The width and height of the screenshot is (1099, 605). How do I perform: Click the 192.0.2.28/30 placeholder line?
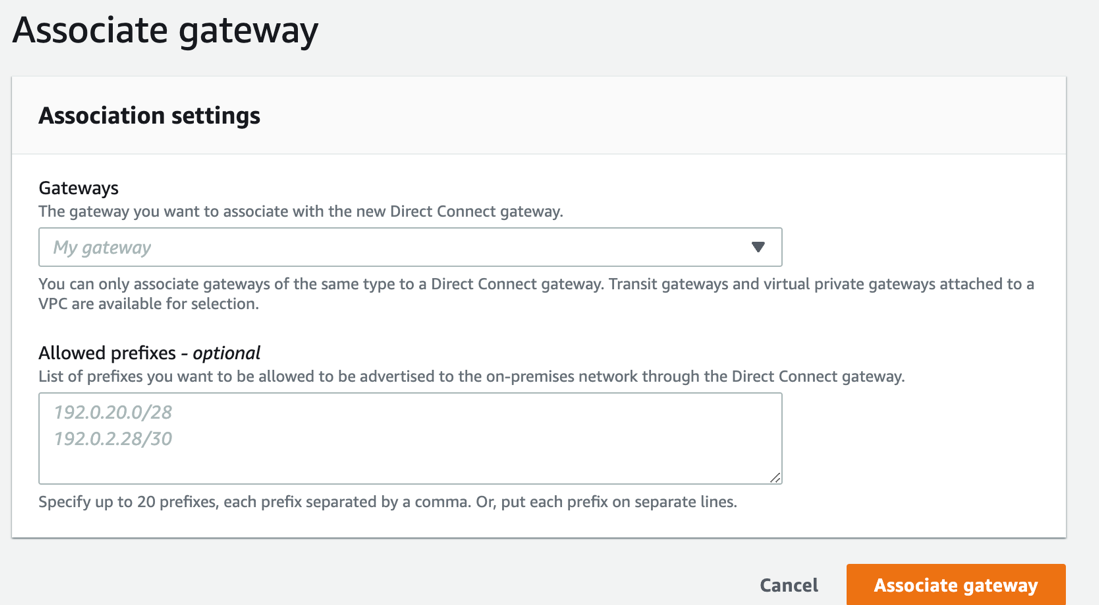point(113,438)
